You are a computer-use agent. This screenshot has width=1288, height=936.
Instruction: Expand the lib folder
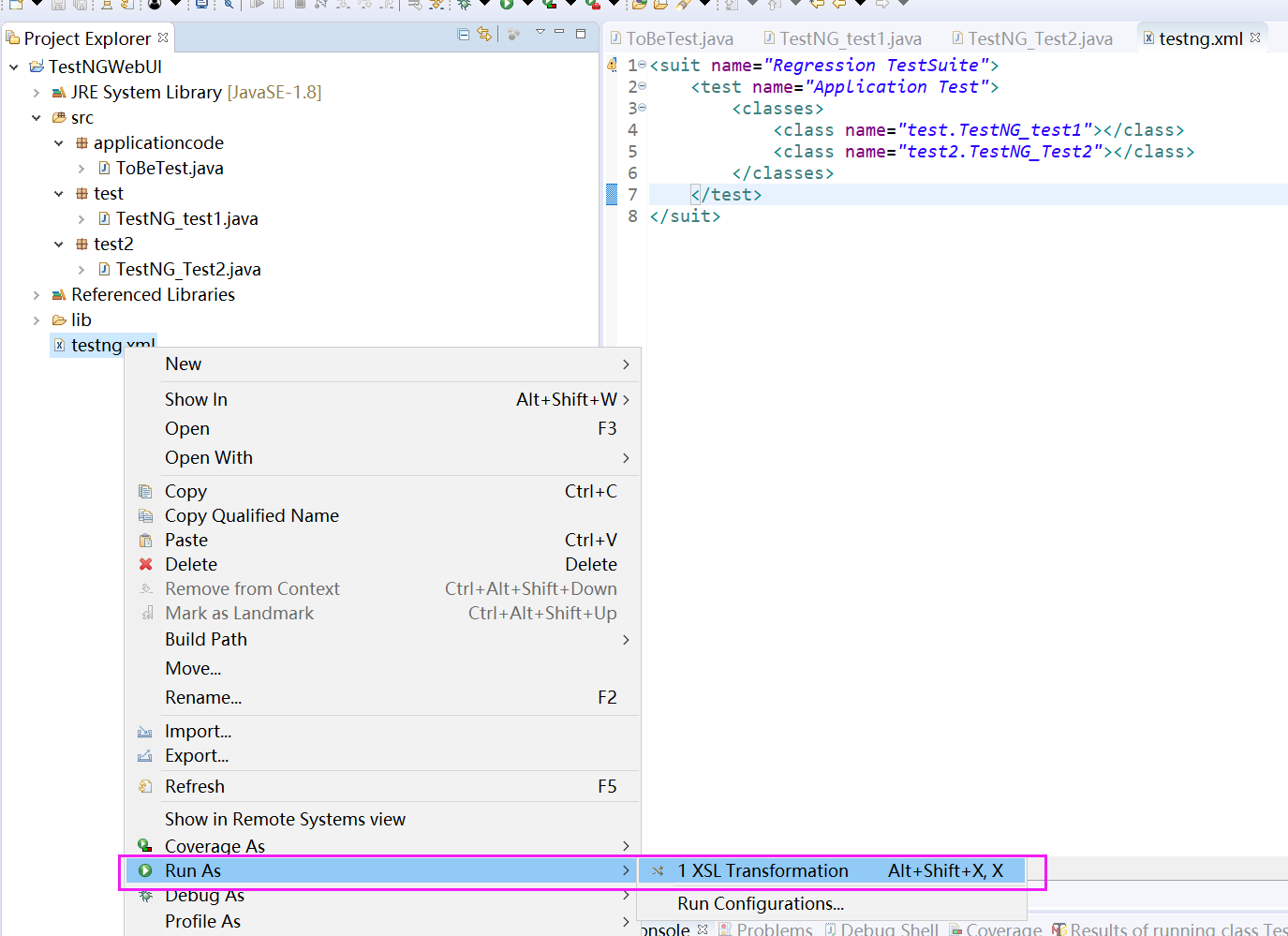pos(37,320)
